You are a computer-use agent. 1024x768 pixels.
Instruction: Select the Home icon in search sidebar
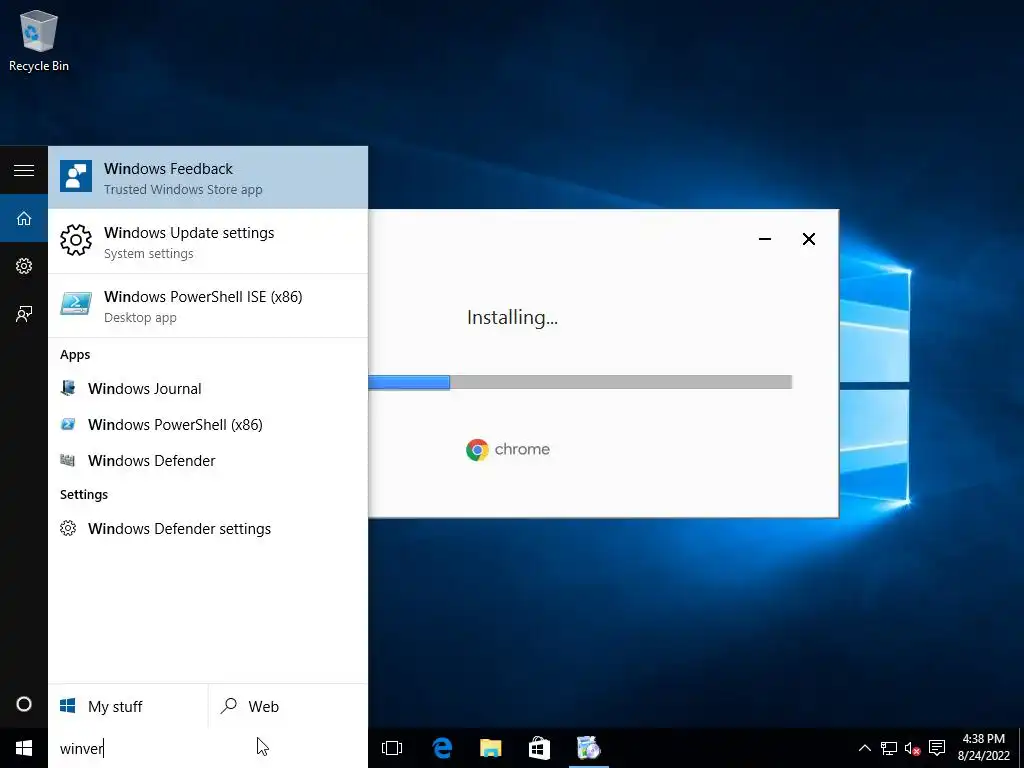[24, 218]
